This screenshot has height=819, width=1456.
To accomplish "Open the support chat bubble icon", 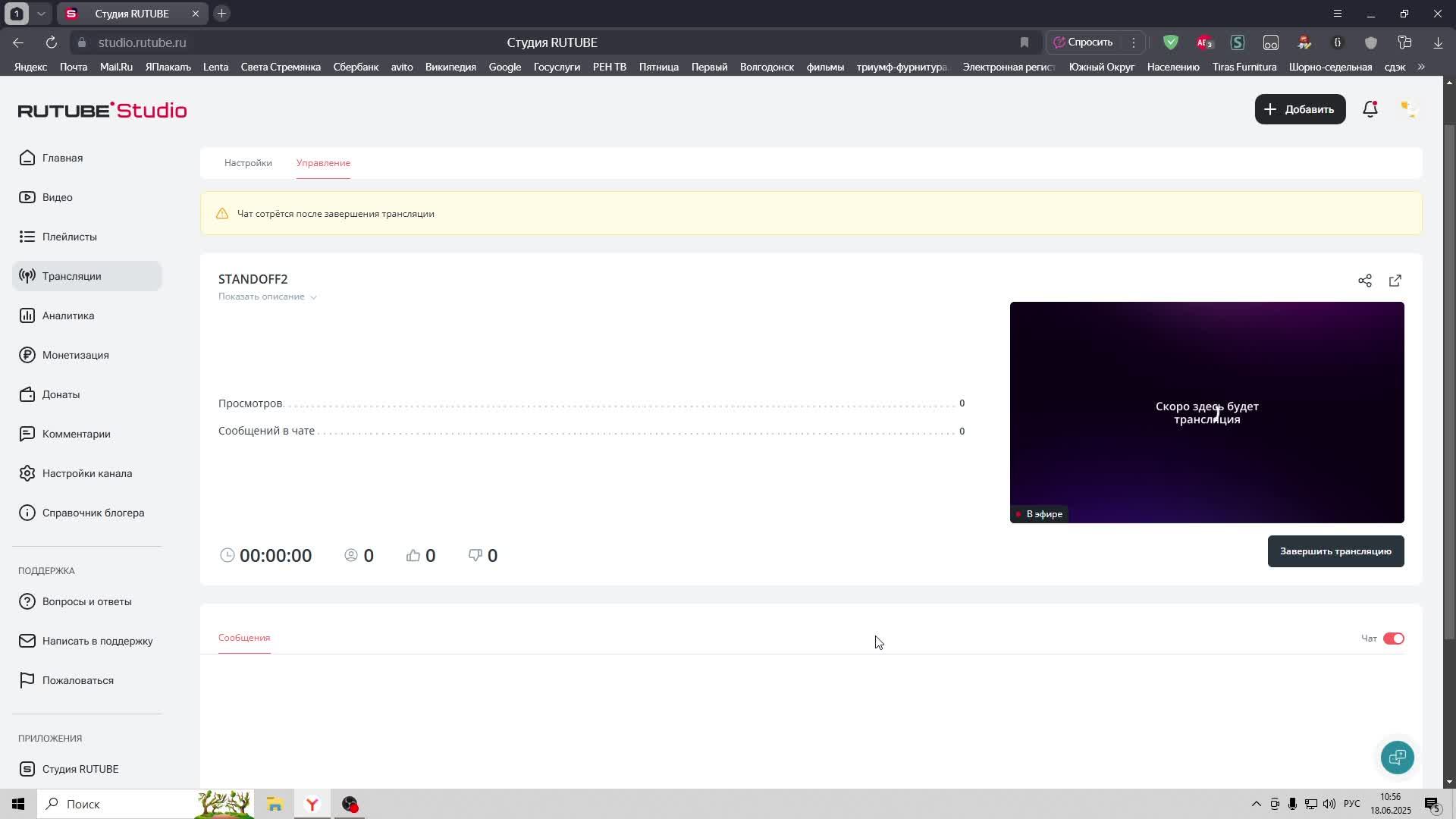I will 1397,757.
